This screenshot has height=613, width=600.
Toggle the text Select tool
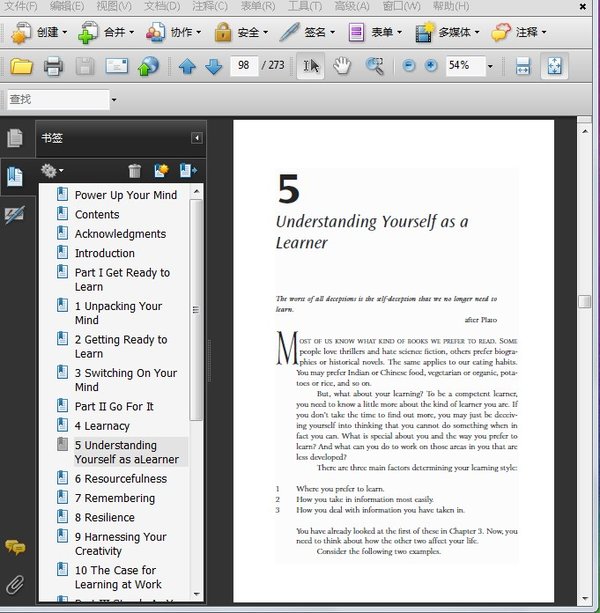tap(311, 66)
